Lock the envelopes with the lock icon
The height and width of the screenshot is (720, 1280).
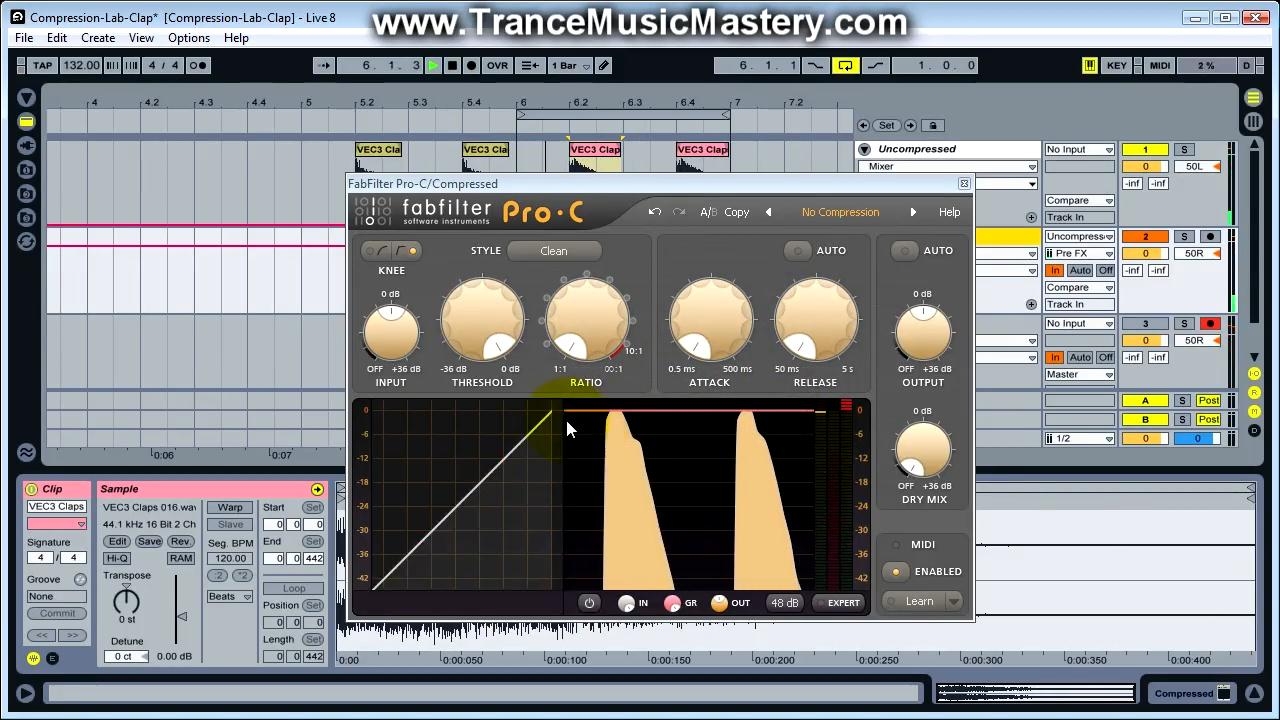pos(933,126)
